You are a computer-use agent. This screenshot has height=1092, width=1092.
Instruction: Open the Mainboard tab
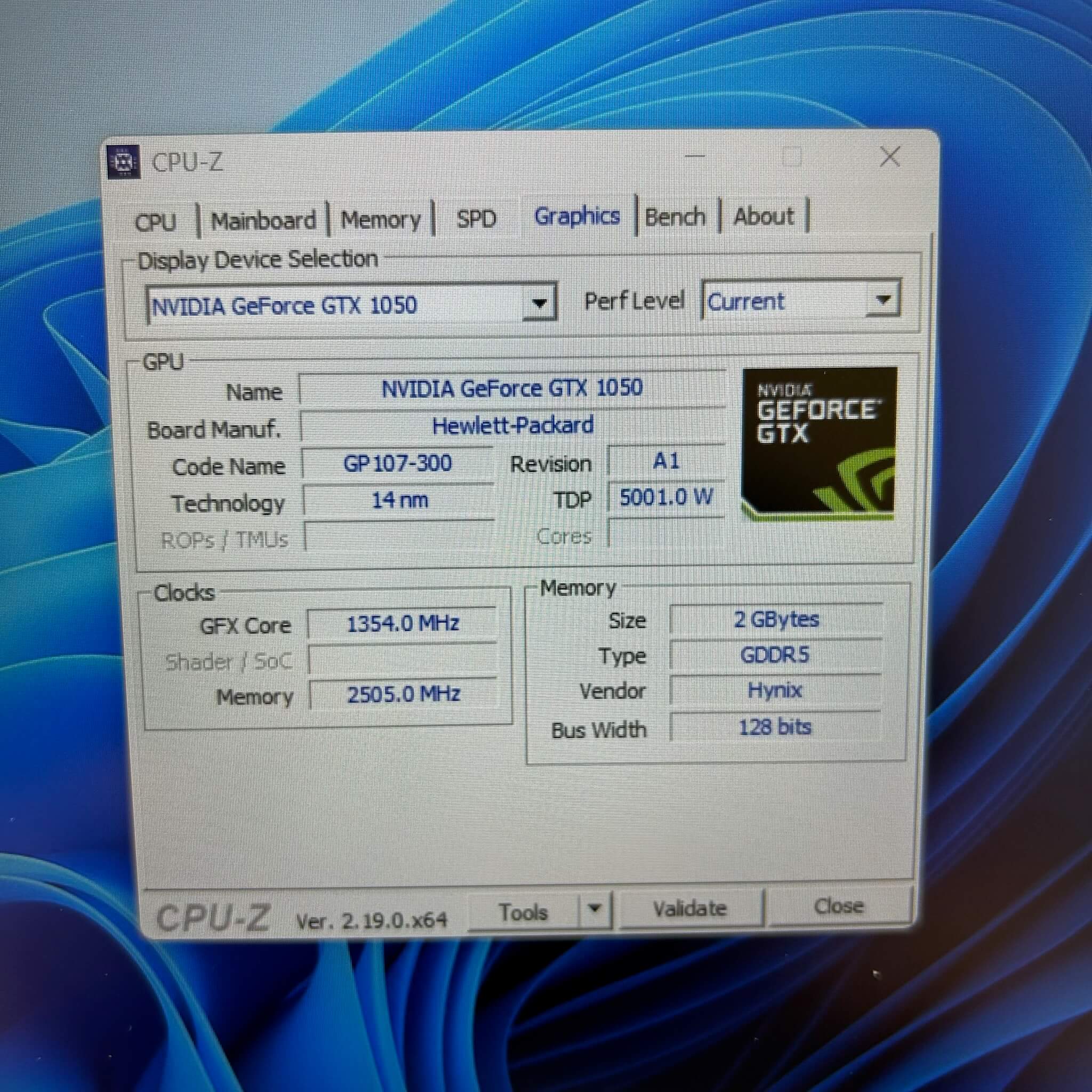[263, 220]
